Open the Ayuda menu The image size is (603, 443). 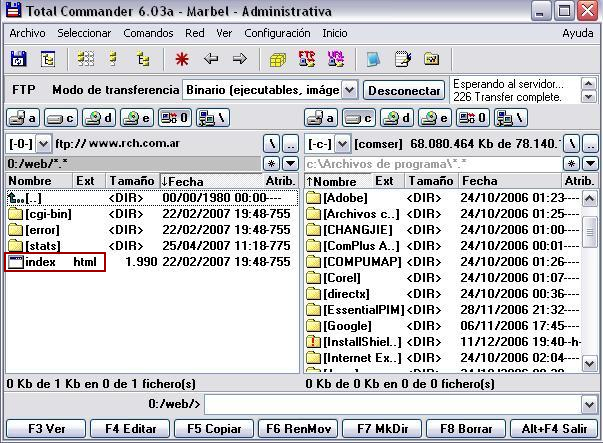(578, 33)
